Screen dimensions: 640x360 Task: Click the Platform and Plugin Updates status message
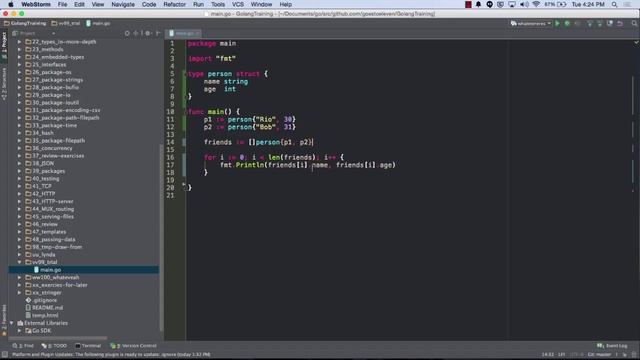pyautogui.click(x=111, y=355)
